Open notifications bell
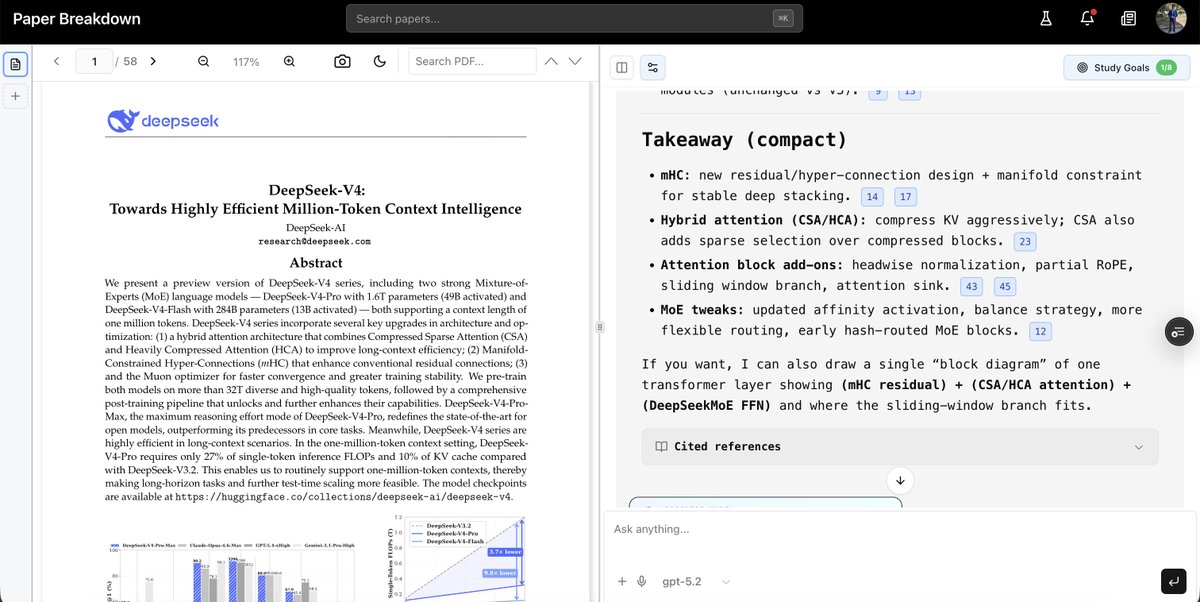Viewport: 1200px width, 602px height. click(x=1087, y=18)
